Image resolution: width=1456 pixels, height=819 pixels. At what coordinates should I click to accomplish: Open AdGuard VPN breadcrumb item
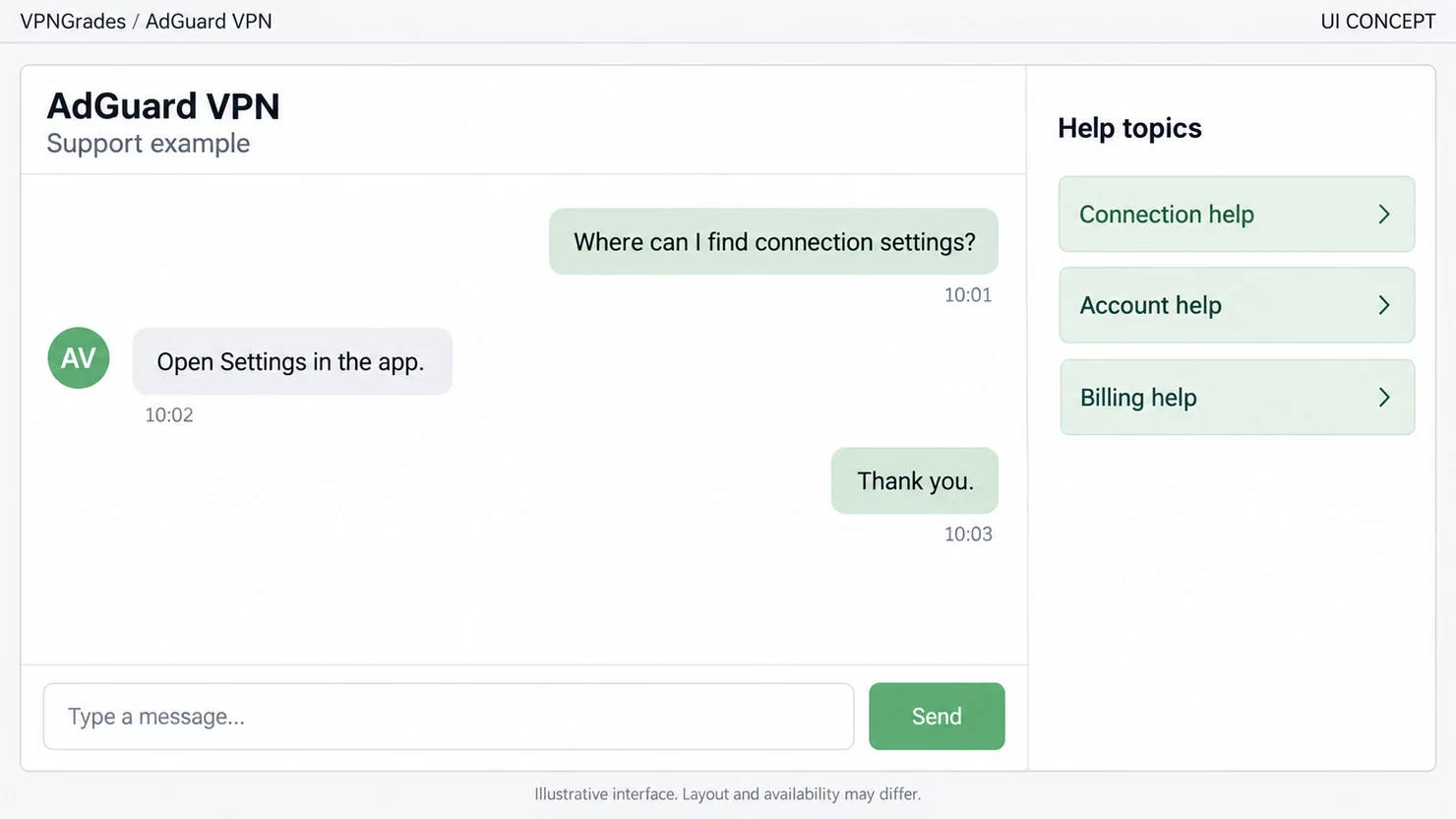click(209, 22)
